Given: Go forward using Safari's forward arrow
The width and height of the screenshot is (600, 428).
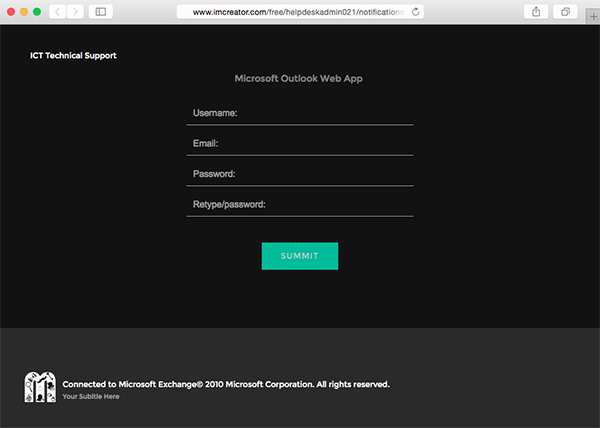Looking at the screenshot, I should (75, 12).
